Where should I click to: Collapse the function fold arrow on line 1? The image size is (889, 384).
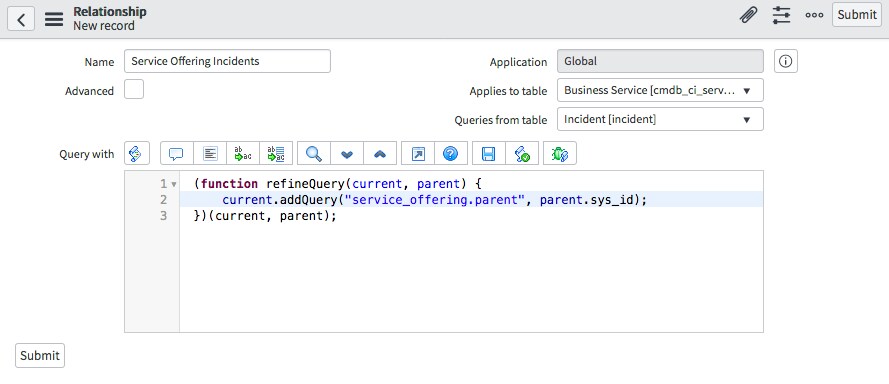(x=173, y=184)
